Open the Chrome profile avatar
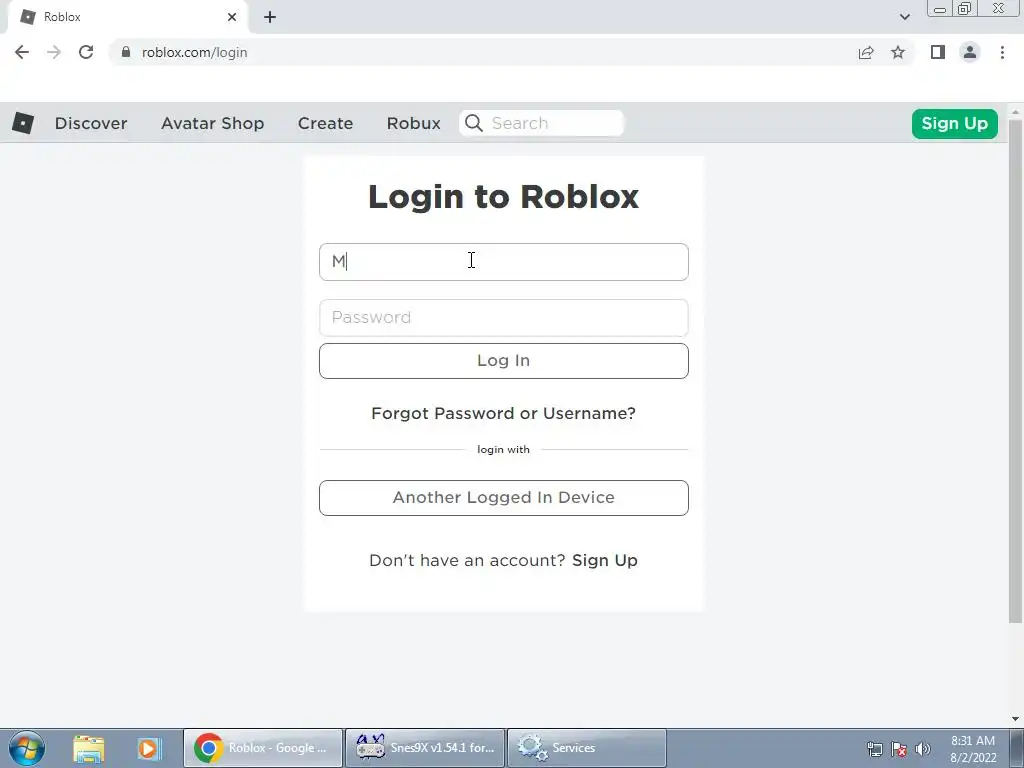The image size is (1024, 768). point(970,52)
